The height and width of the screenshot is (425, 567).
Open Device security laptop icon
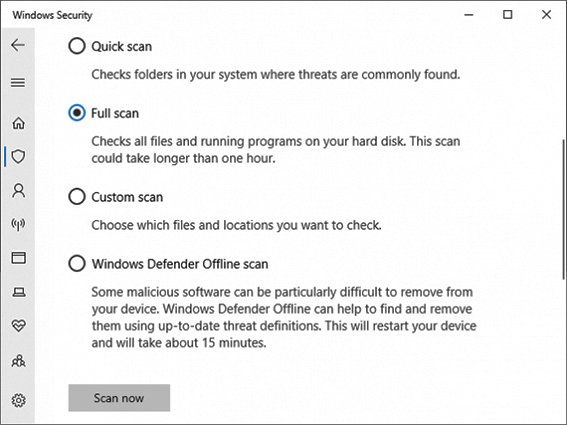tap(18, 292)
